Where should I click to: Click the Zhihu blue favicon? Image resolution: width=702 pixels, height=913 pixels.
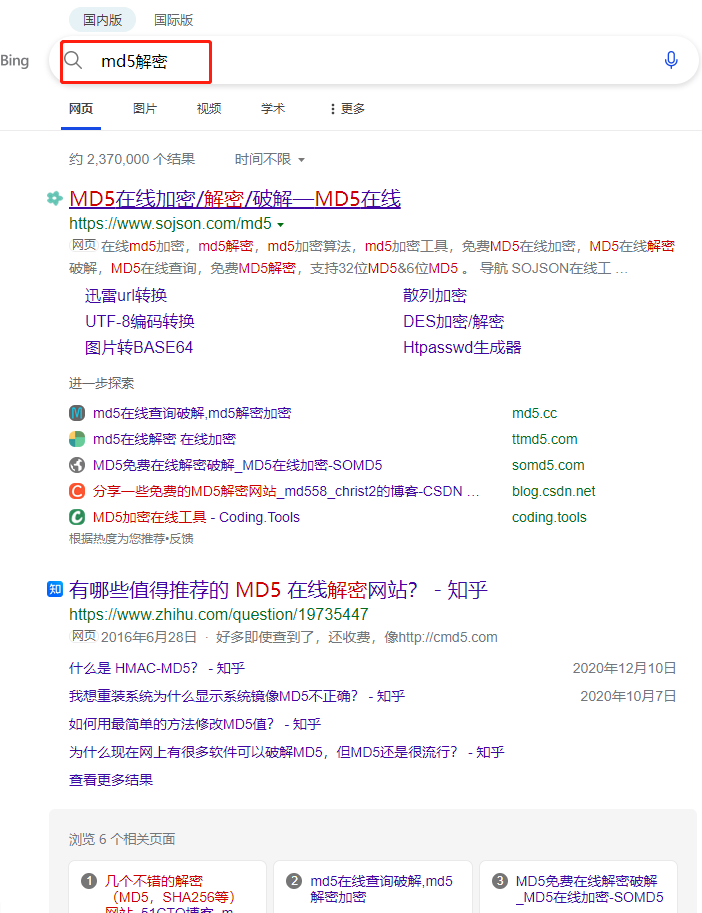pos(55,589)
